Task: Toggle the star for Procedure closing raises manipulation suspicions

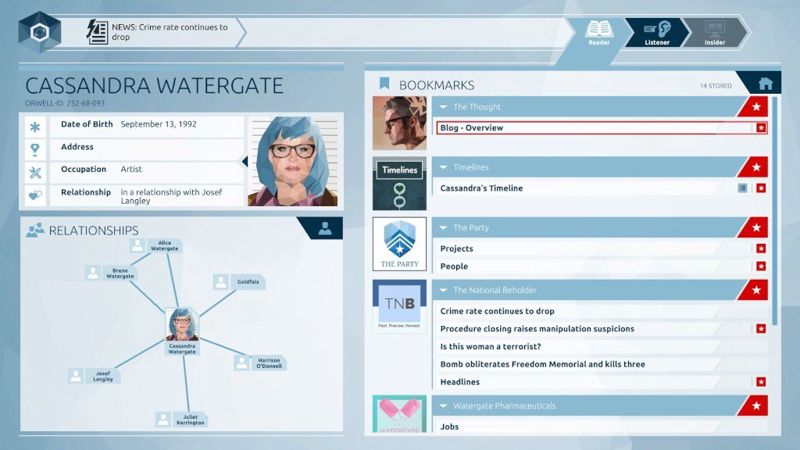Action: [x=761, y=329]
